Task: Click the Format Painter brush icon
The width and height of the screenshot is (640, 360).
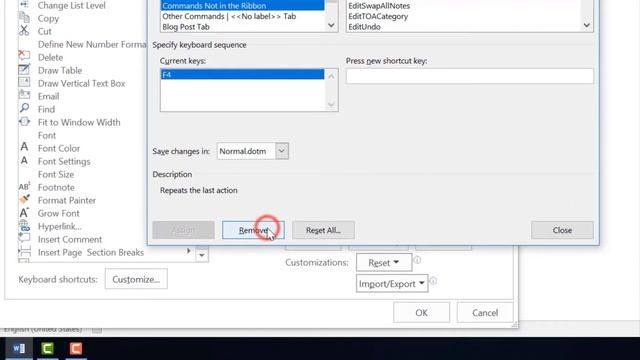Action: pos(24,200)
